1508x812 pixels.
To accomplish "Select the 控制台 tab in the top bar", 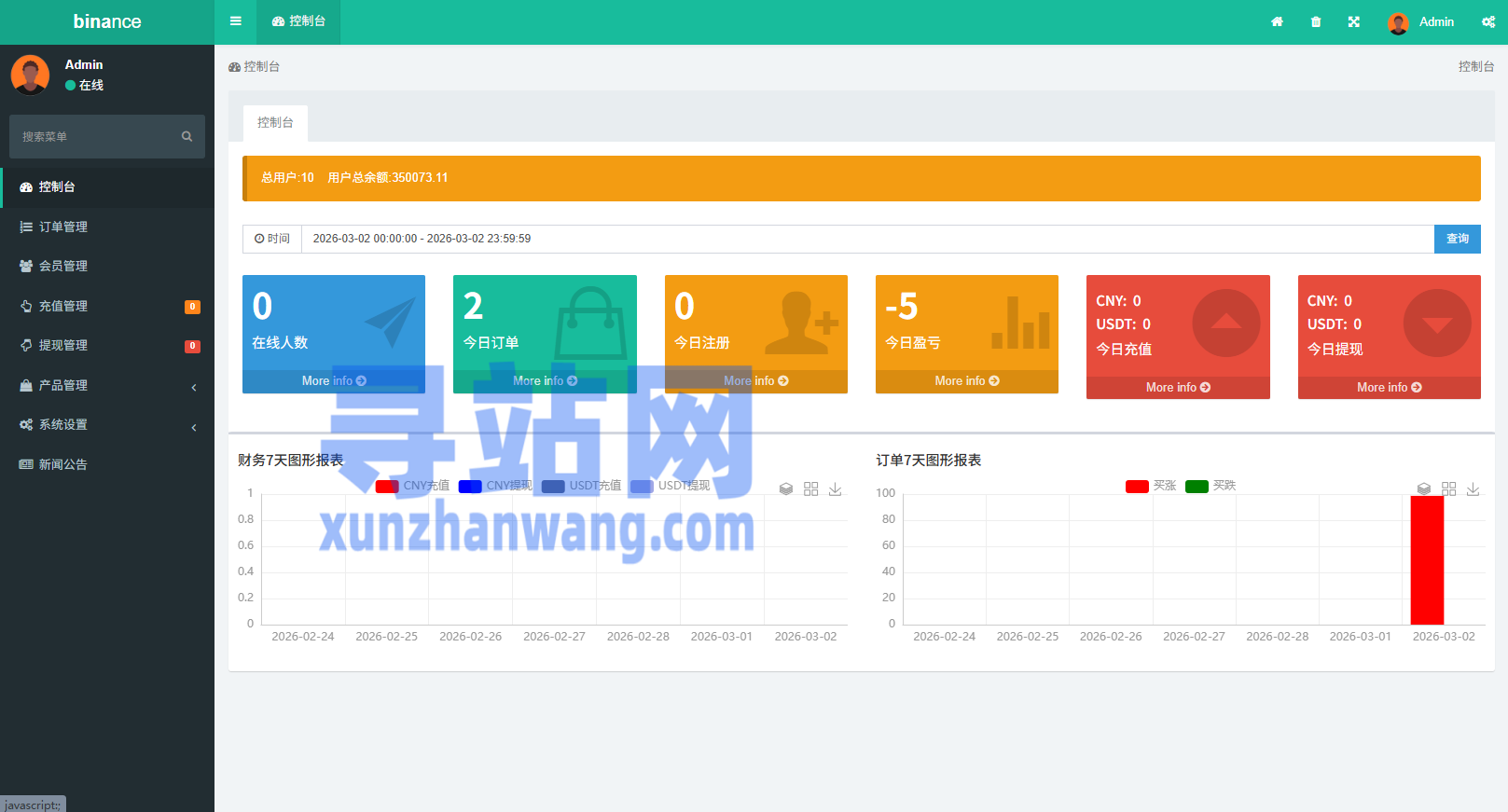I will (x=298, y=21).
